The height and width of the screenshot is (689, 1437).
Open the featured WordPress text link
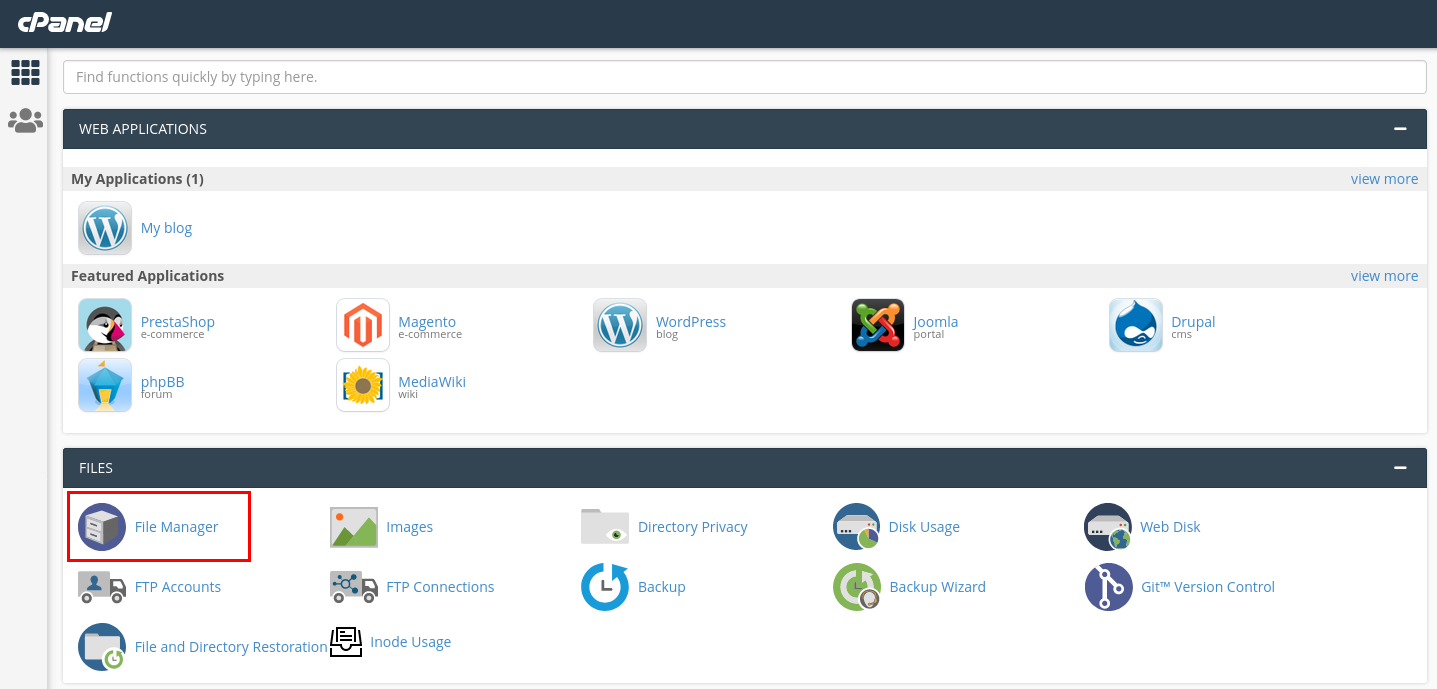[691, 322]
